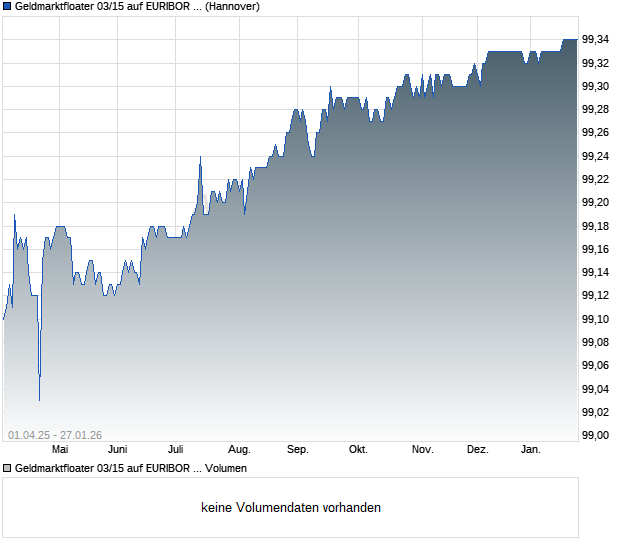Click the 99,22 value on the price axis
This screenshot has height=546, width=620.
[x=595, y=179]
